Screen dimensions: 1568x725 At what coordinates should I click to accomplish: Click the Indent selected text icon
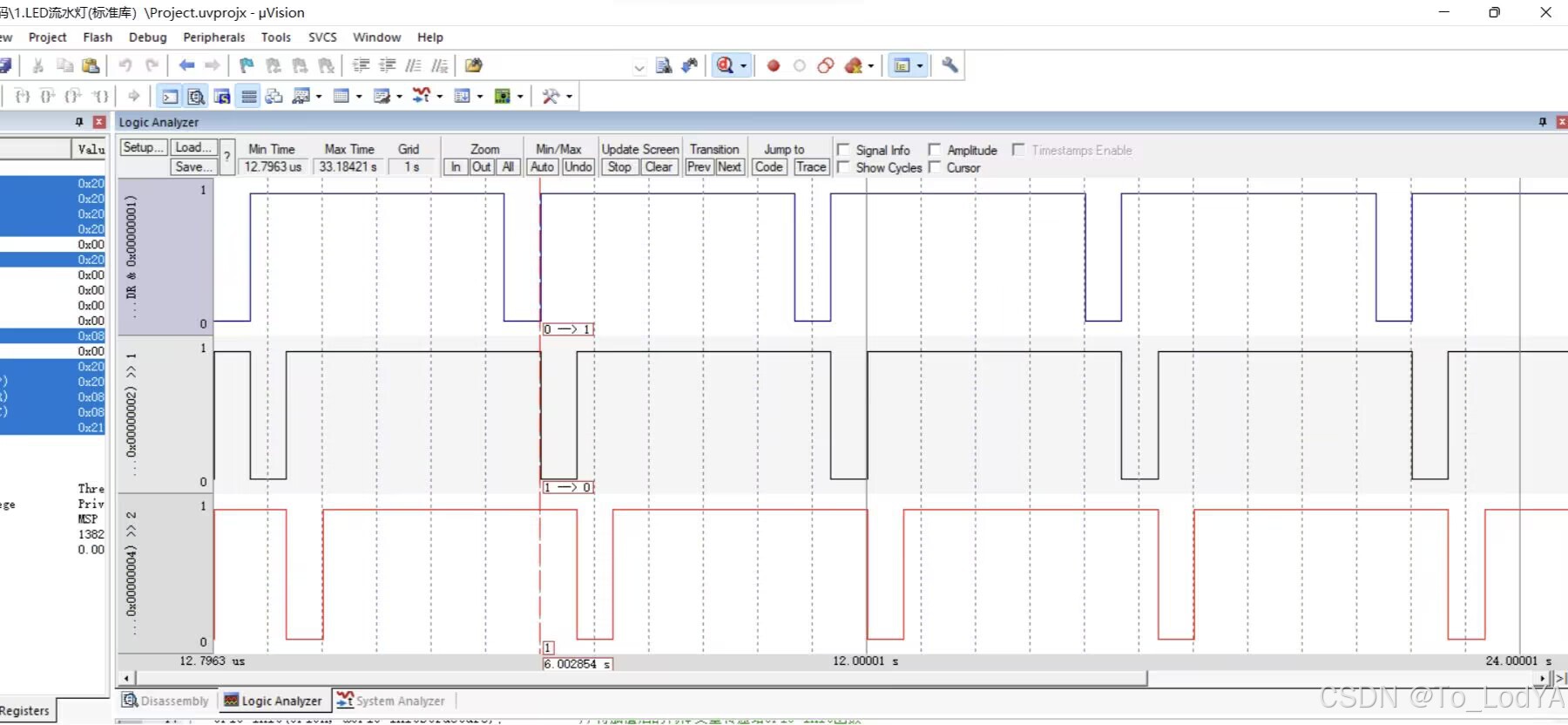click(361, 65)
